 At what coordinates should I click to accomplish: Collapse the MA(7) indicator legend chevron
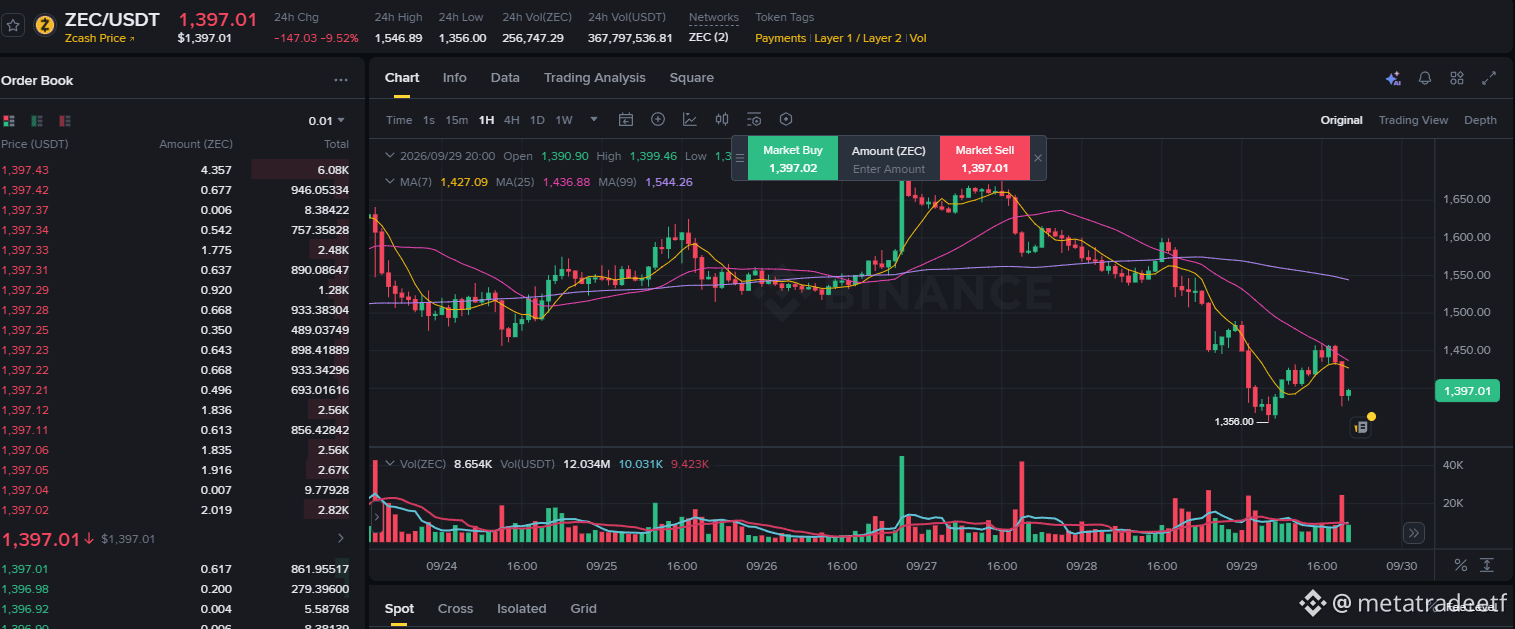(391, 182)
